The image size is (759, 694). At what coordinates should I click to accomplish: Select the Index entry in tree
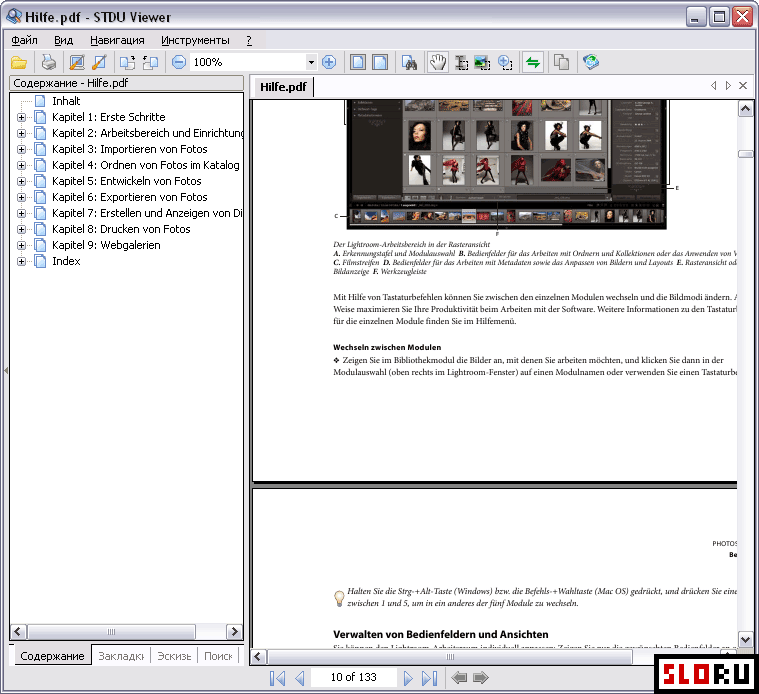coord(66,261)
